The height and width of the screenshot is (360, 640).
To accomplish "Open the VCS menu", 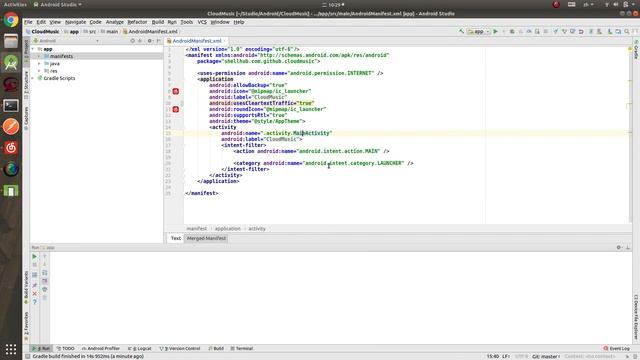I will click(x=202, y=22).
